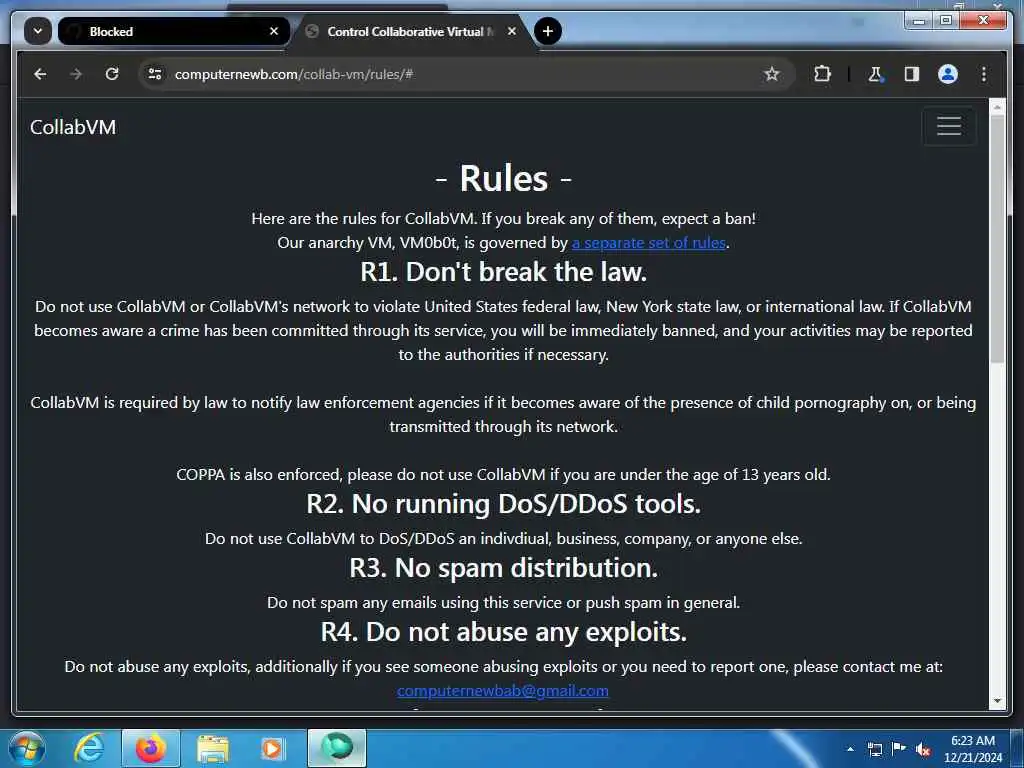1024x768 pixels.
Task: Minimize the browser window
Action: (919, 21)
